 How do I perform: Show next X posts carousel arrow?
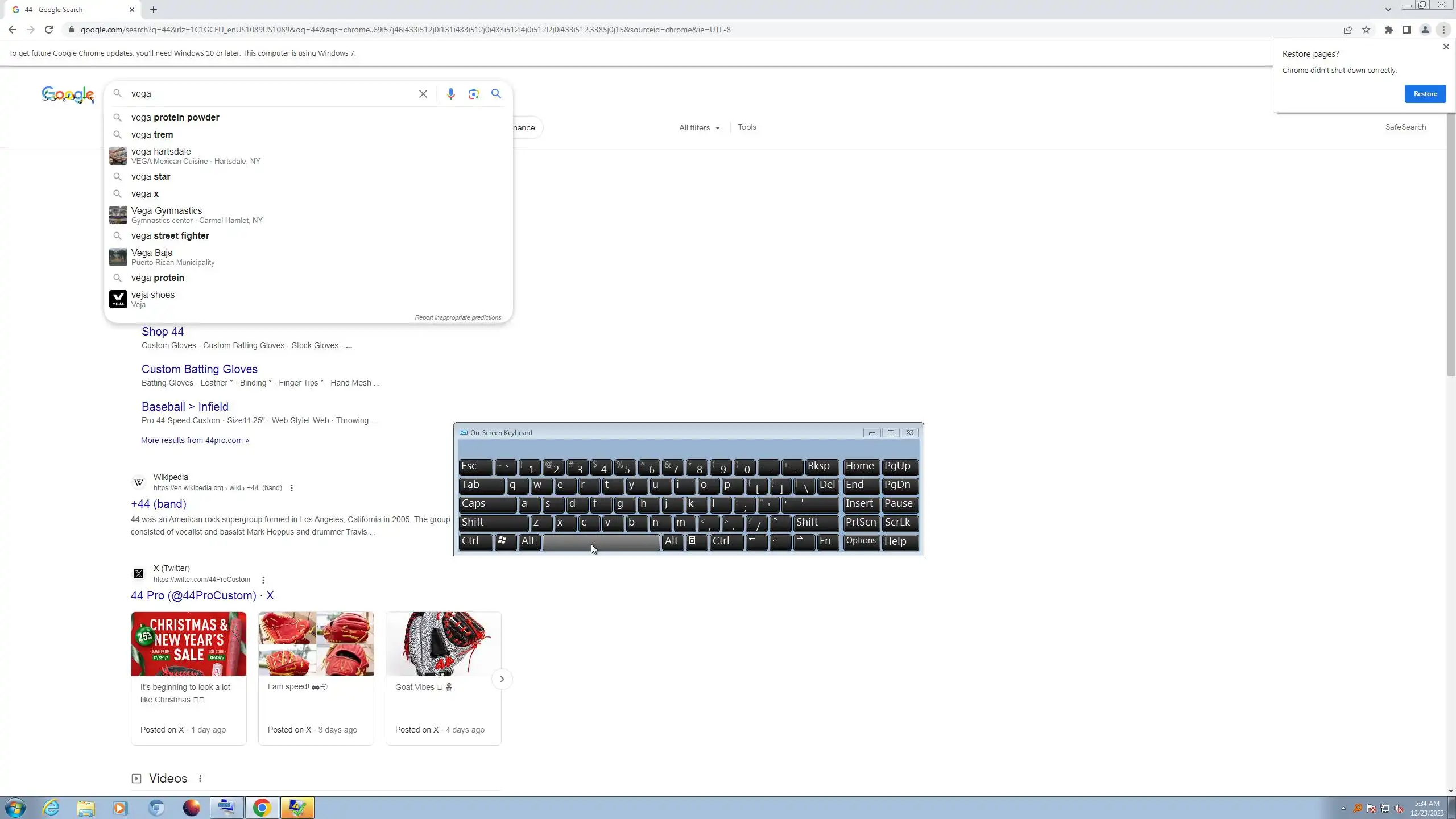click(502, 679)
